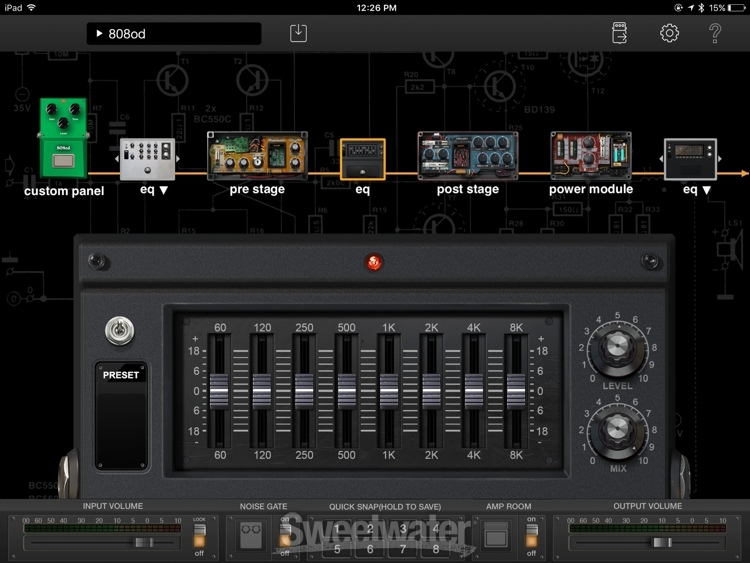Tap the Bluetooth icon in status bar
Viewport: 750px width, 563px height.
coord(701,8)
